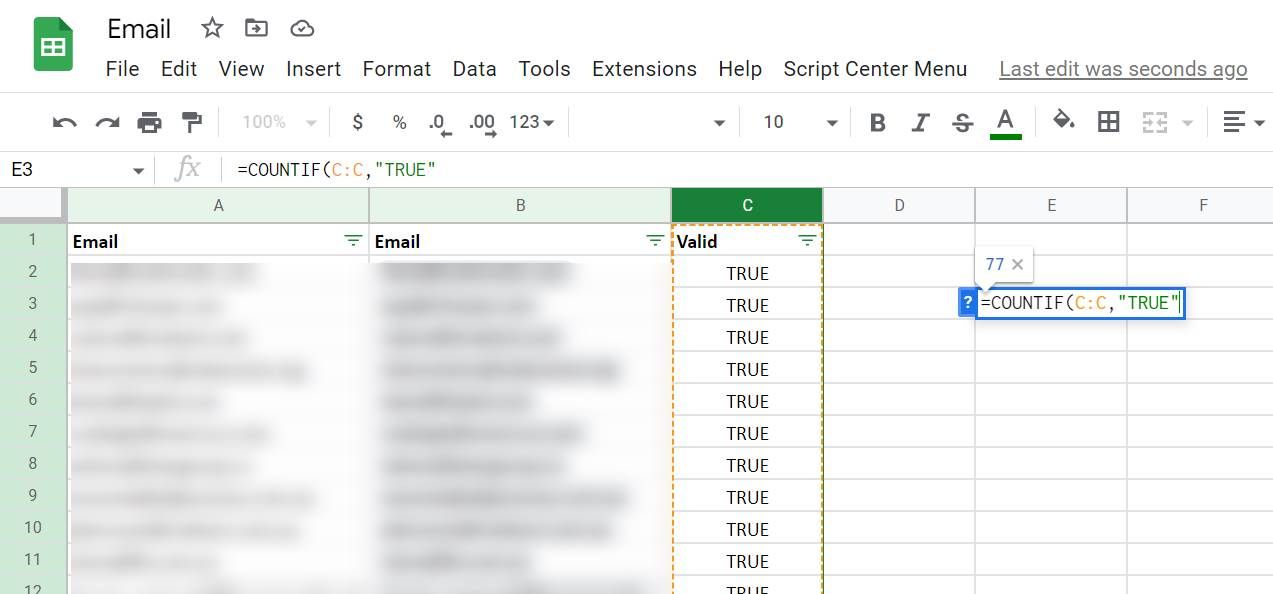Decrease decimal places
Image resolution: width=1273 pixels, height=594 pixels.
(438, 121)
